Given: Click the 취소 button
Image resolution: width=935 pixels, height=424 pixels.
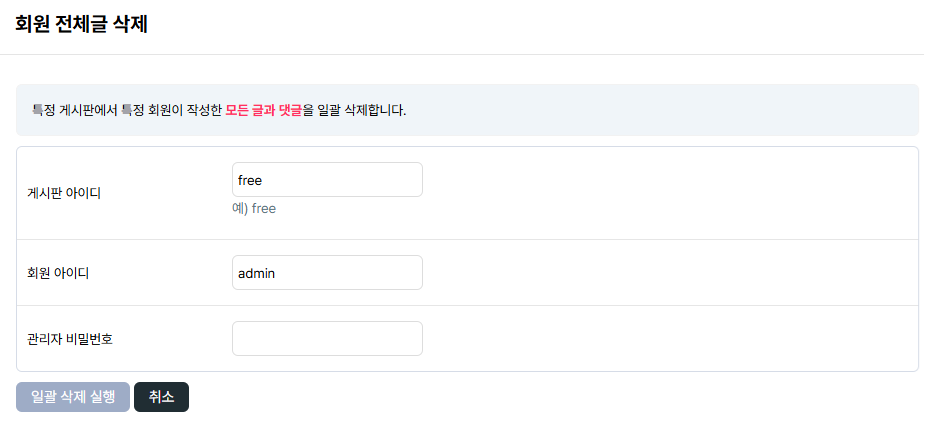Looking at the screenshot, I should (161, 397).
